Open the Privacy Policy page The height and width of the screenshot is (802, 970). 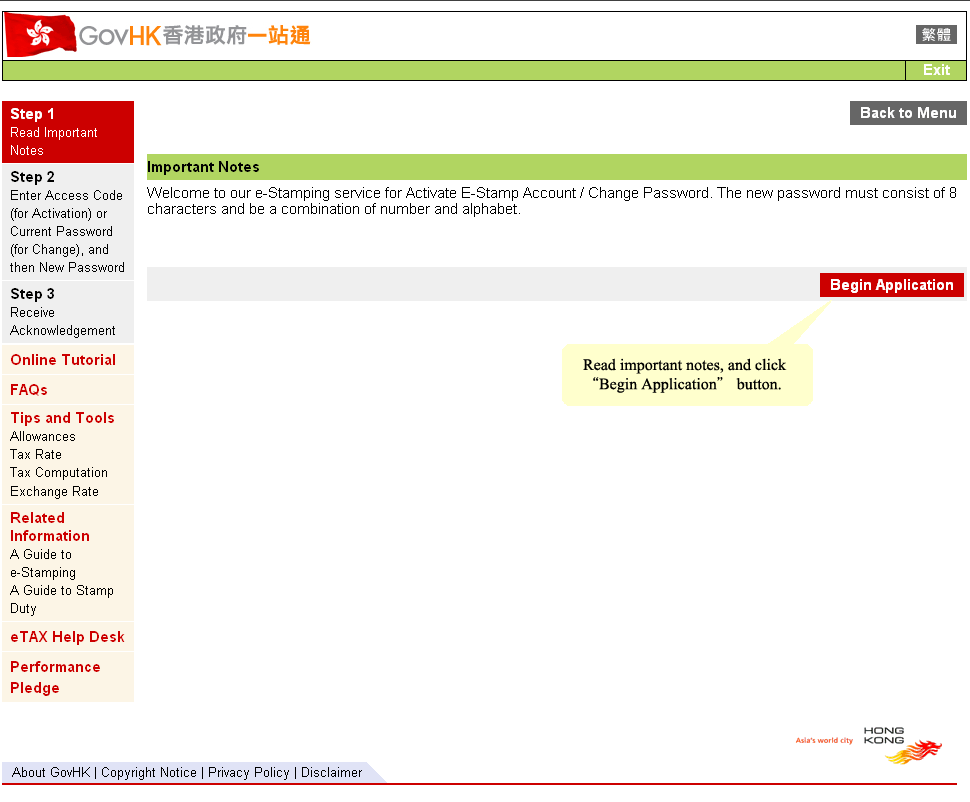(x=248, y=772)
